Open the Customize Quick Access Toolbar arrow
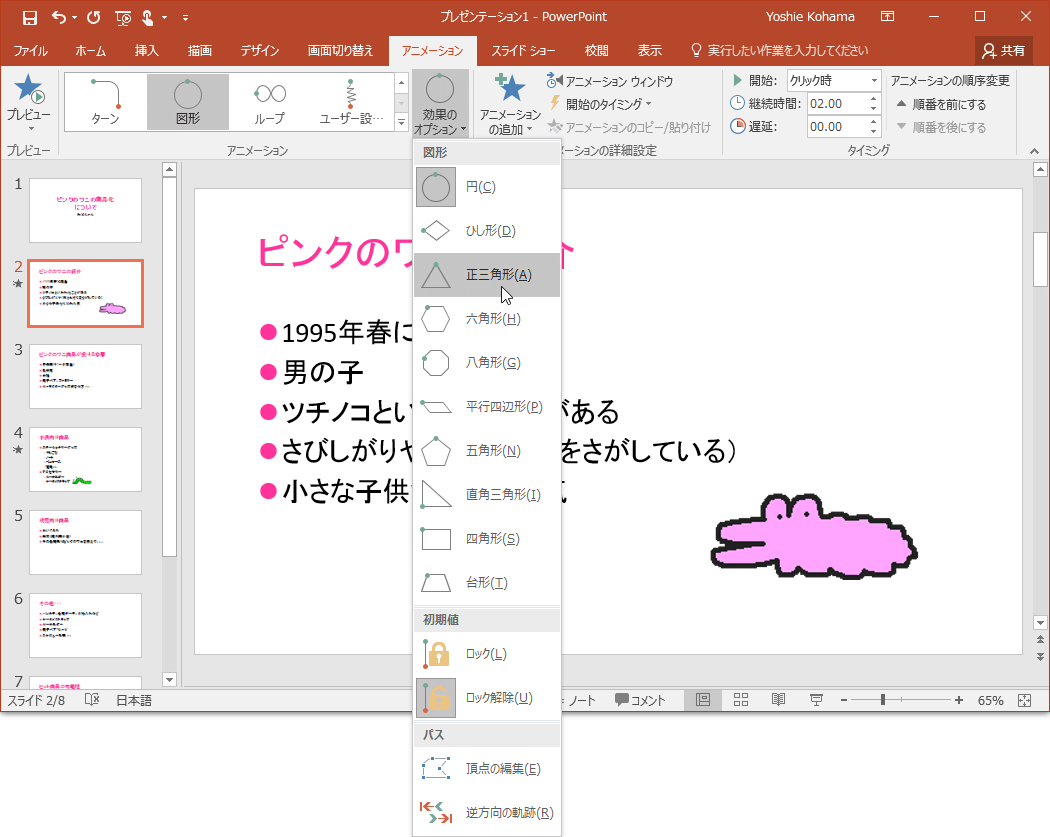1050x837 pixels. tap(185, 18)
